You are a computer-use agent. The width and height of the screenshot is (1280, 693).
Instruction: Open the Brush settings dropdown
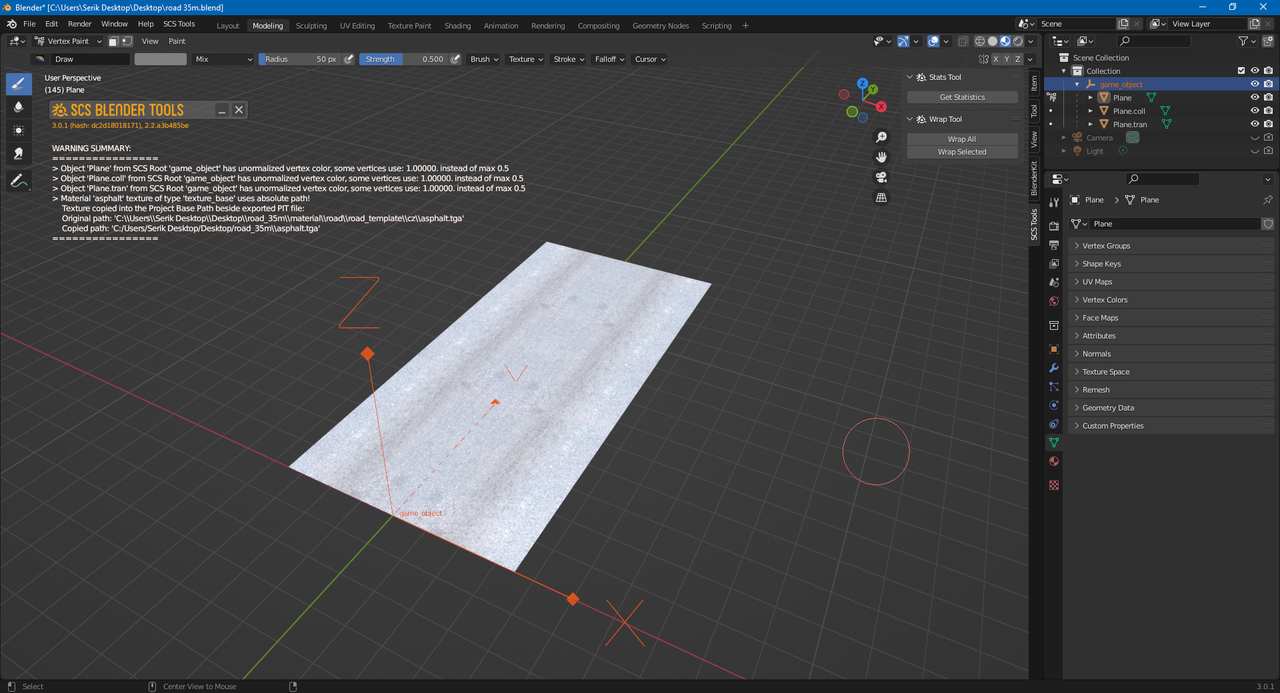coord(484,59)
